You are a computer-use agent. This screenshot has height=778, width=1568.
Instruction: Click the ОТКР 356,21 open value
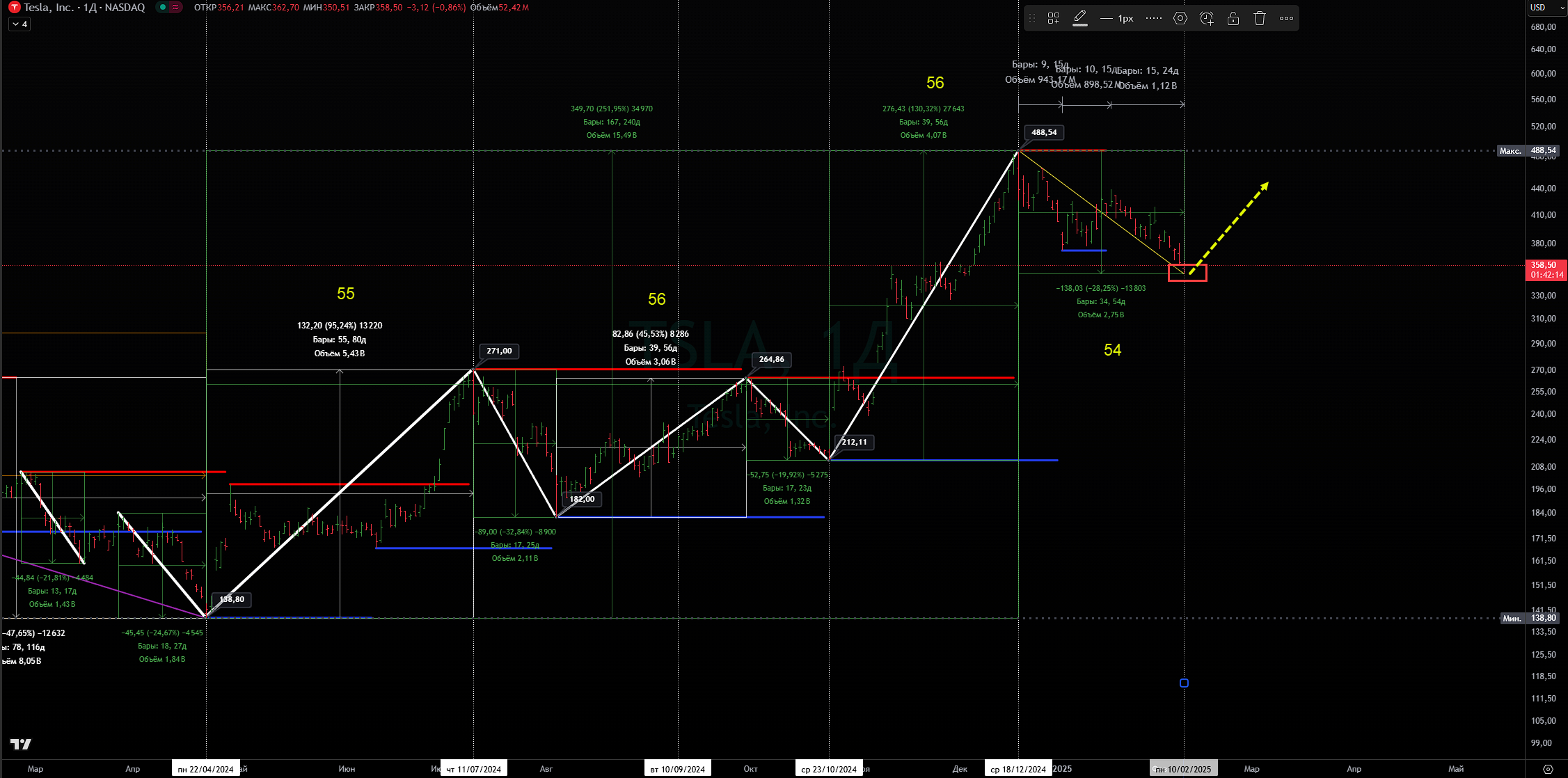click(x=219, y=8)
